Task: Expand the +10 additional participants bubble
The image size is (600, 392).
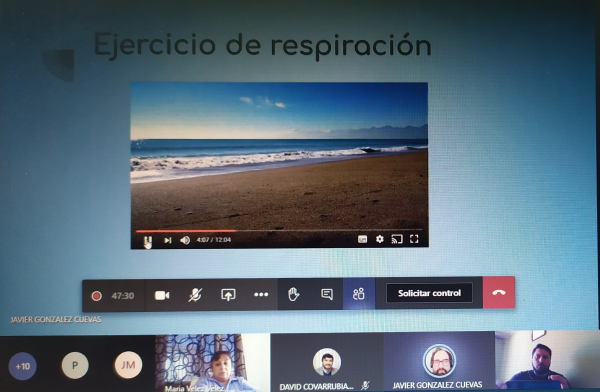Action: 23,366
